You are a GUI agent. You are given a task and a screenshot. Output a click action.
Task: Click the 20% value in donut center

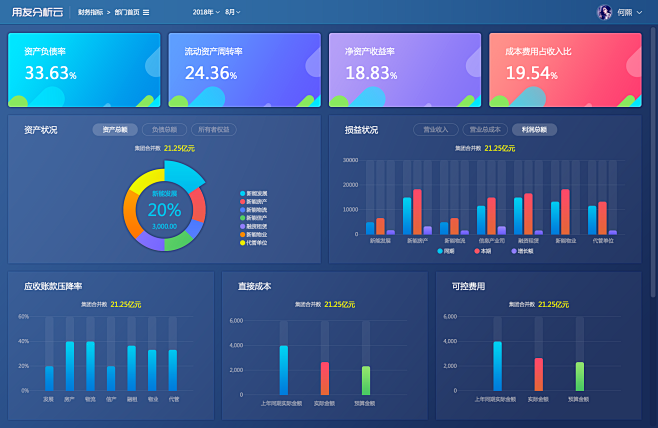164,210
